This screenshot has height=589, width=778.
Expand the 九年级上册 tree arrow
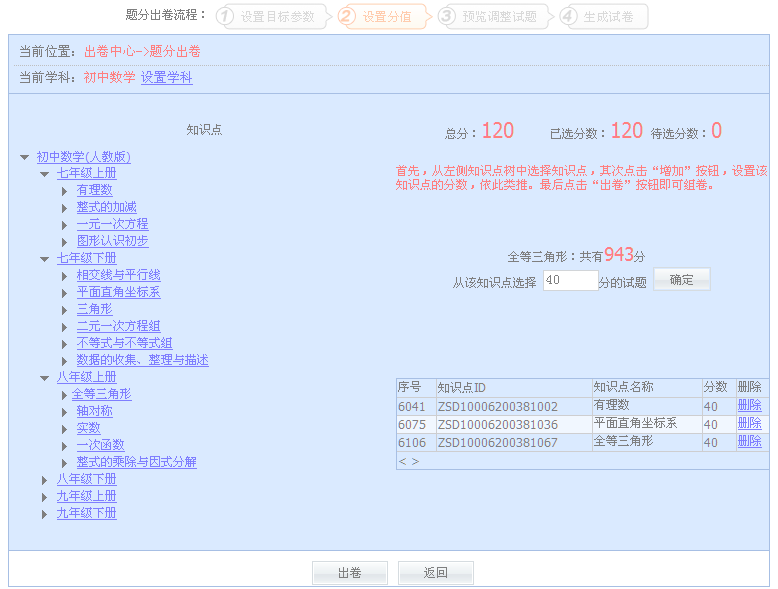44,497
